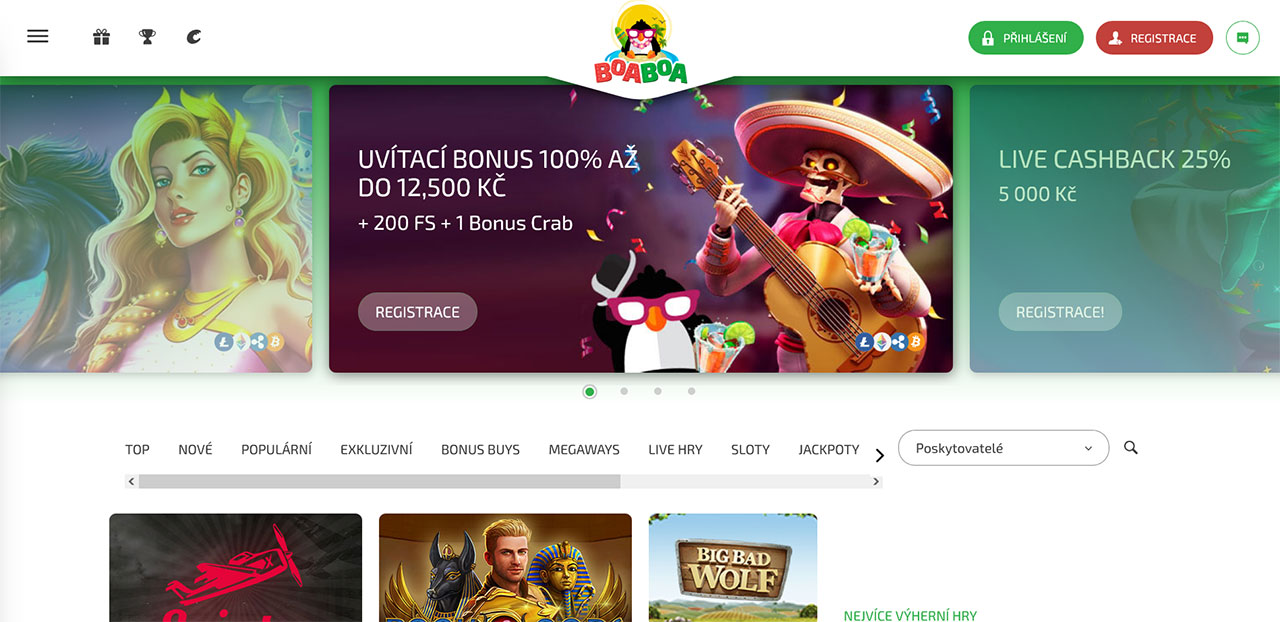Viewport: 1280px width, 622px height.
Task: Select the first carousel dot indicator
Action: [590, 392]
